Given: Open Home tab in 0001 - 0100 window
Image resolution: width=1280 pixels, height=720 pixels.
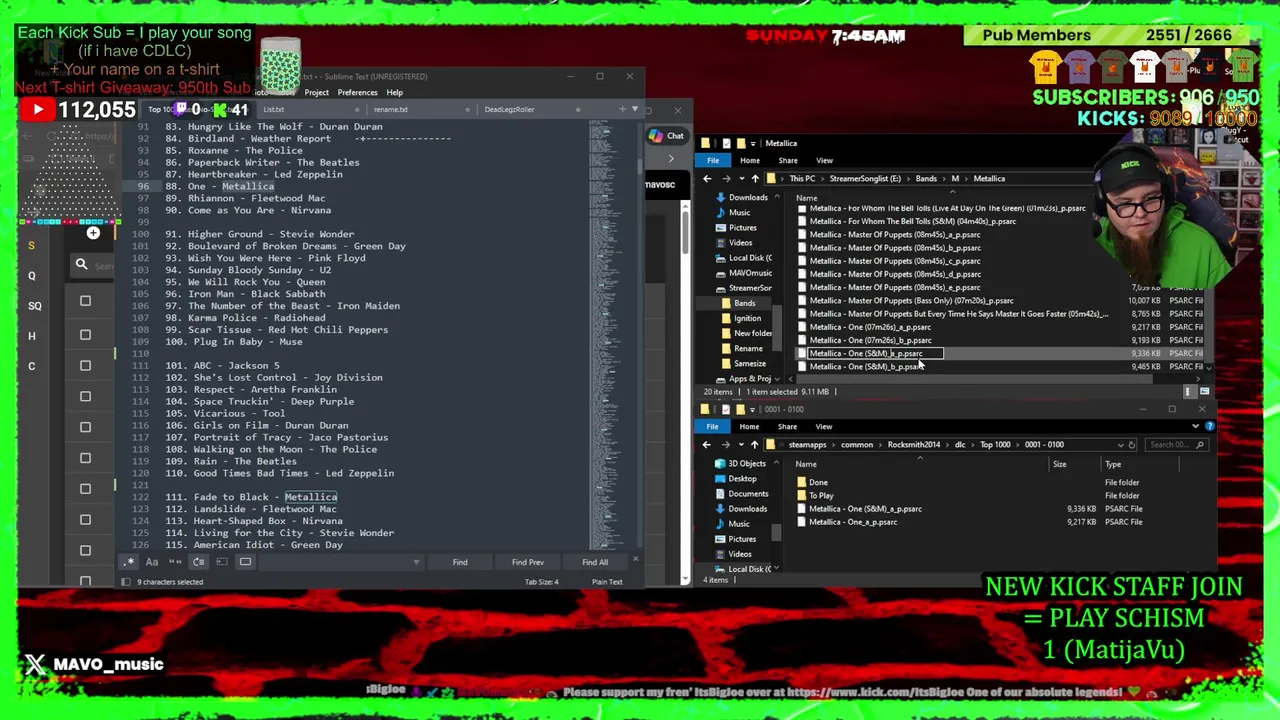Looking at the screenshot, I should coord(749,426).
